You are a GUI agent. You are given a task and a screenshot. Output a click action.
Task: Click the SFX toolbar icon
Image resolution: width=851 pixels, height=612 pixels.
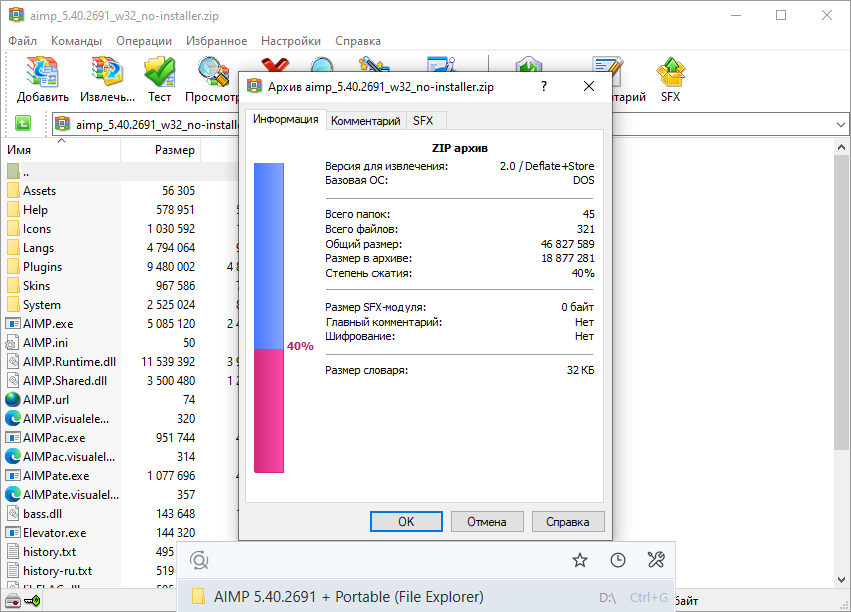point(670,72)
